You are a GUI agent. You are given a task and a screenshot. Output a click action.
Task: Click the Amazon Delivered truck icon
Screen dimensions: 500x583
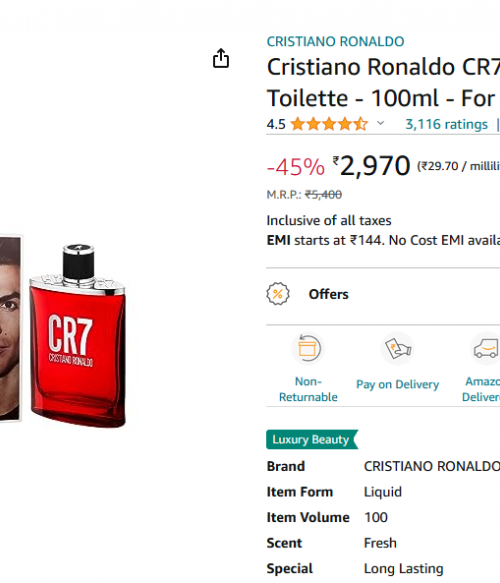pos(485,348)
